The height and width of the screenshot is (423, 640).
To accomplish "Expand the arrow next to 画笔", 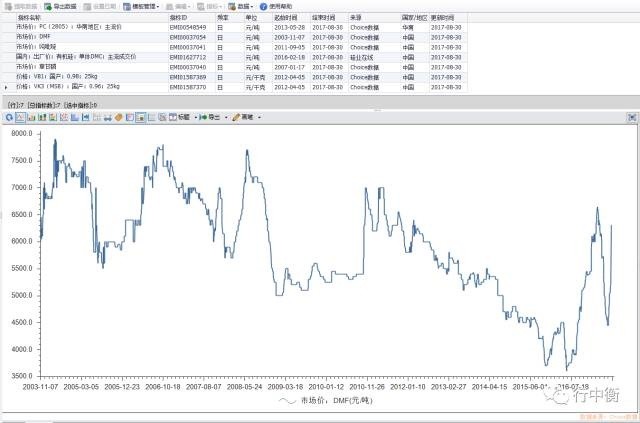I will point(259,118).
